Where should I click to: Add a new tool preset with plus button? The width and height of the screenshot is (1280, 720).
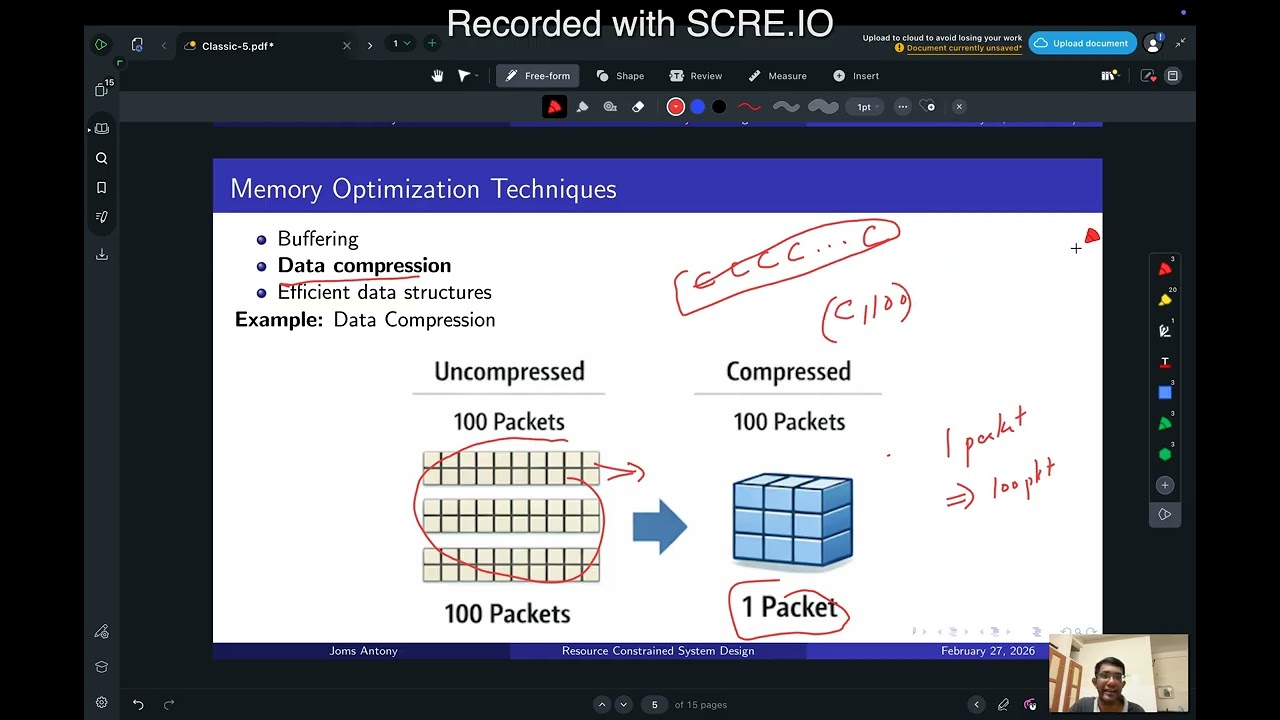point(1165,485)
